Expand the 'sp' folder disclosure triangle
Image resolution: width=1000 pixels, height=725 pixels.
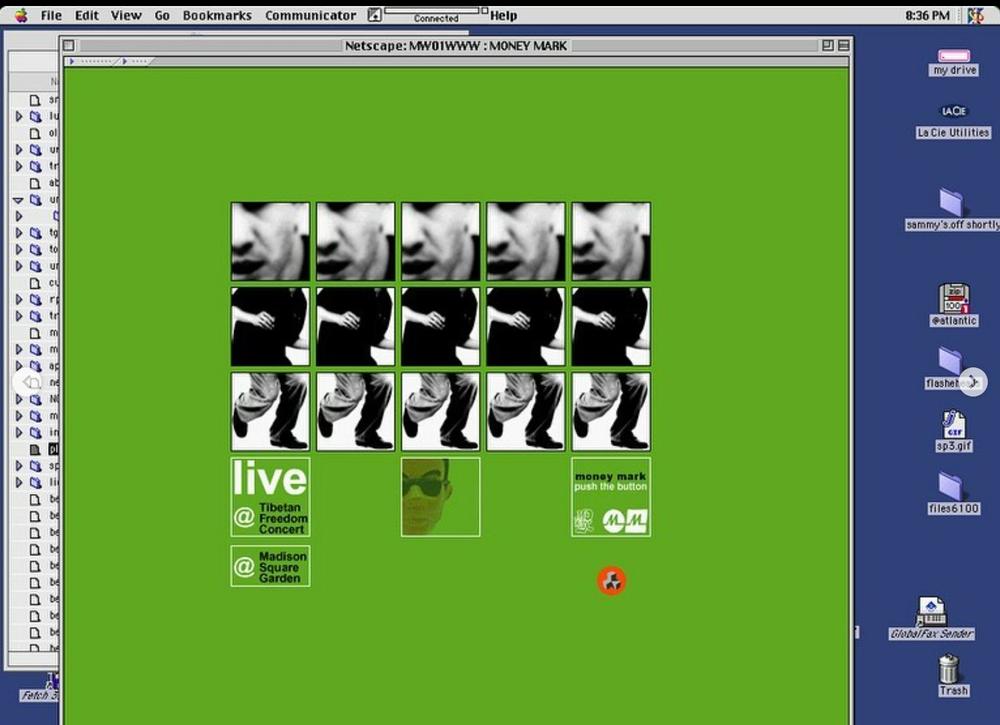pyautogui.click(x=18, y=465)
